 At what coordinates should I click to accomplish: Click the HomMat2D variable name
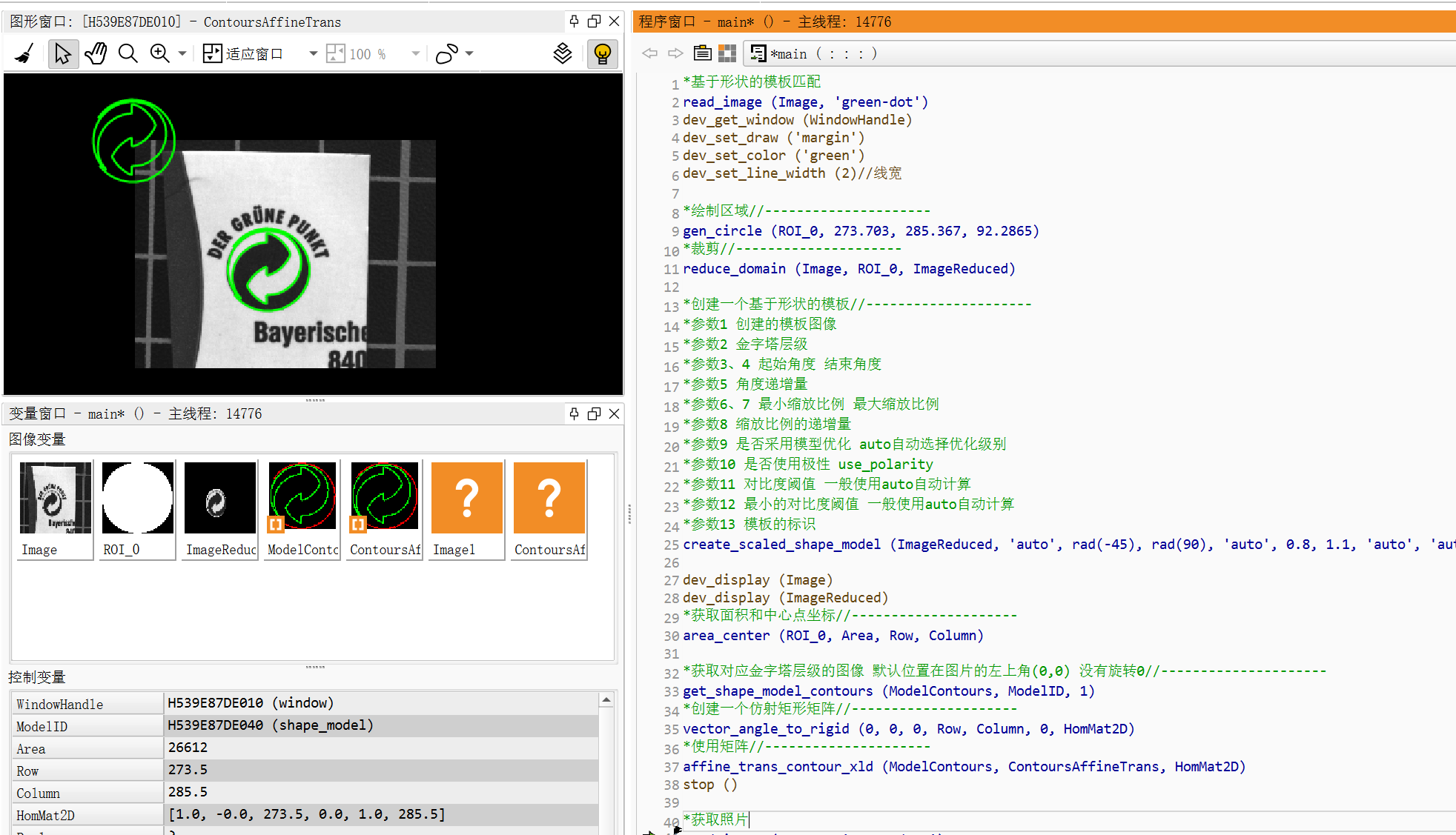46,815
